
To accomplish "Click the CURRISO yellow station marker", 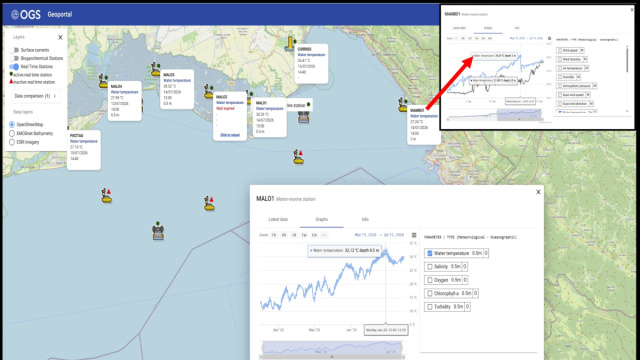I will [x=290, y=44].
